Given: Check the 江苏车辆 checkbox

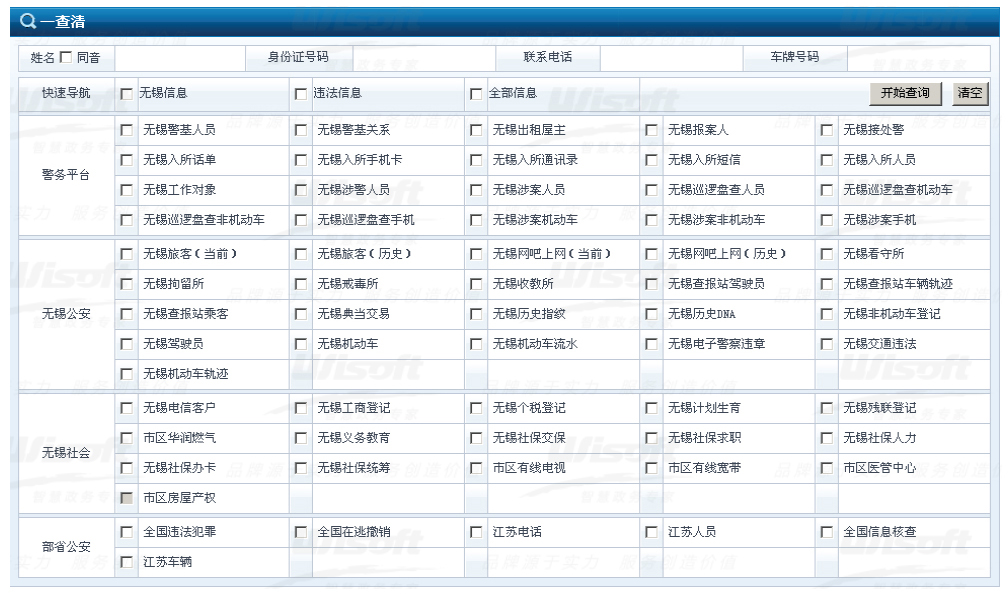Looking at the screenshot, I should pos(126,562).
